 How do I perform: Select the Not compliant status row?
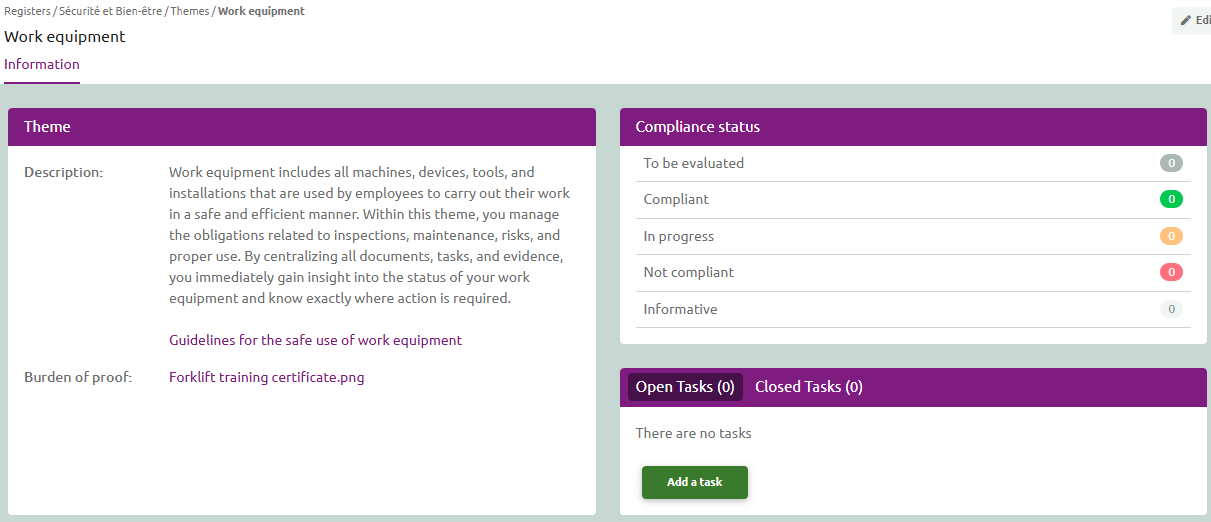coord(913,273)
